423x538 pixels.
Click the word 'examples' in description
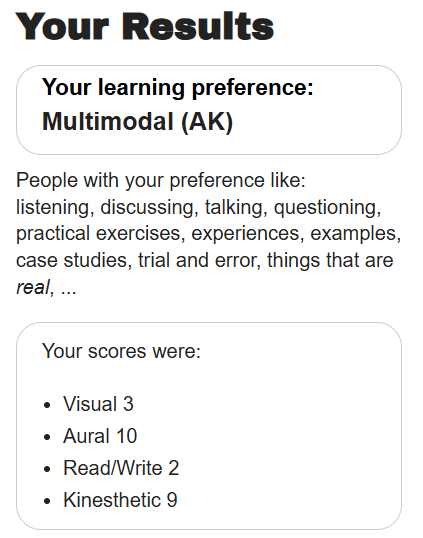(x=355, y=234)
